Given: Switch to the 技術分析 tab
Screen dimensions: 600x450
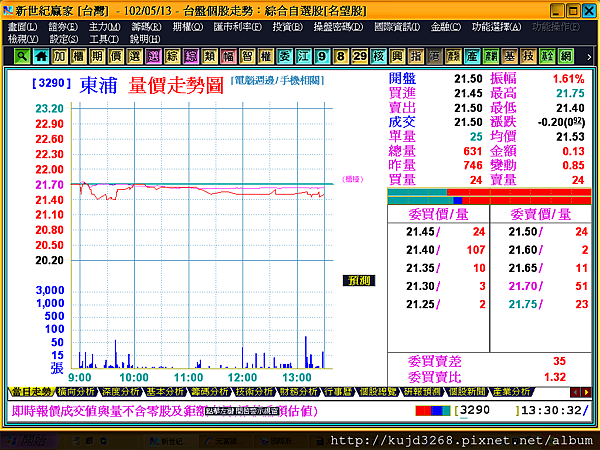Looking at the screenshot, I should coord(254,392).
